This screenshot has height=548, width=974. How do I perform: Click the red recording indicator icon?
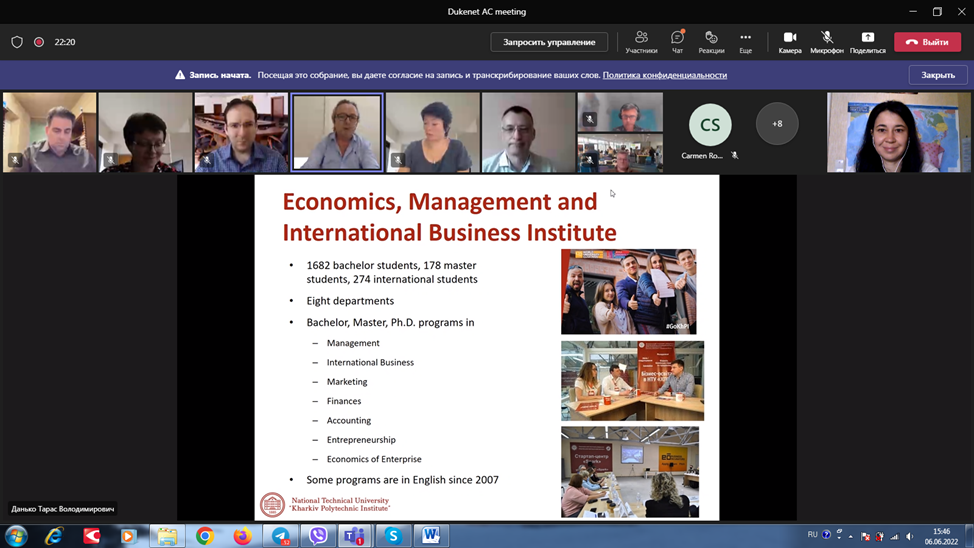click(39, 42)
